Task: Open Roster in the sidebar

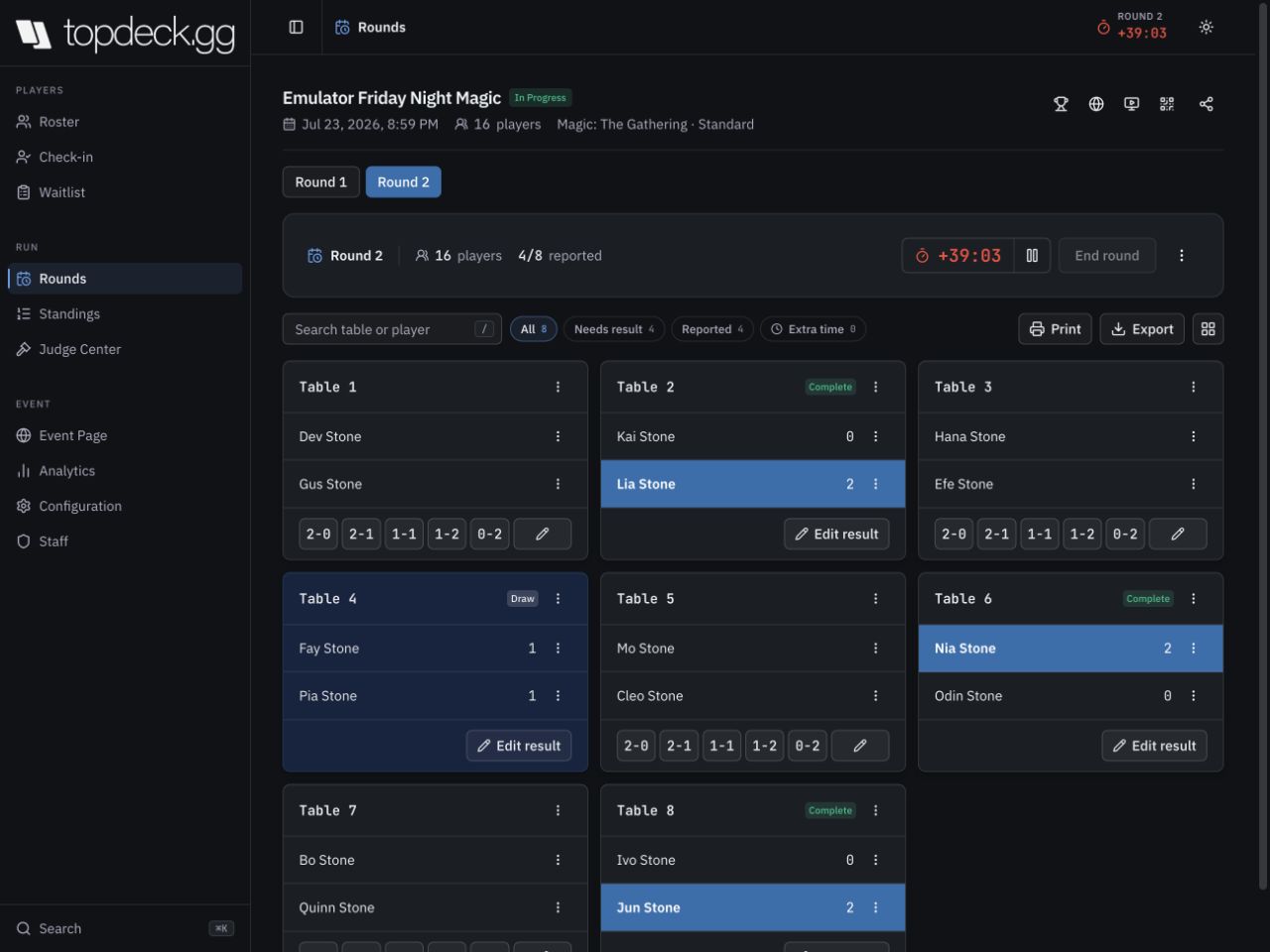Action: coord(125,122)
